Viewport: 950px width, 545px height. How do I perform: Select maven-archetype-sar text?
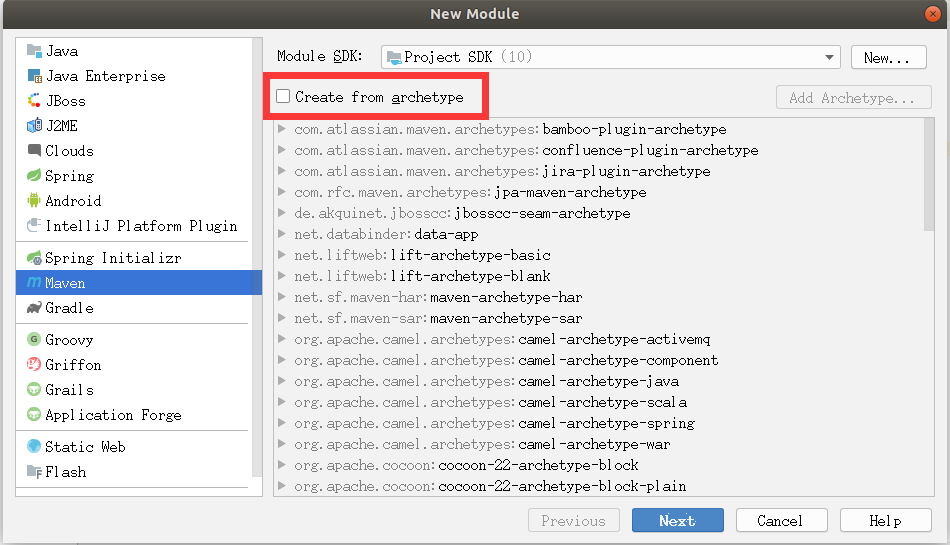coord(506,318)
